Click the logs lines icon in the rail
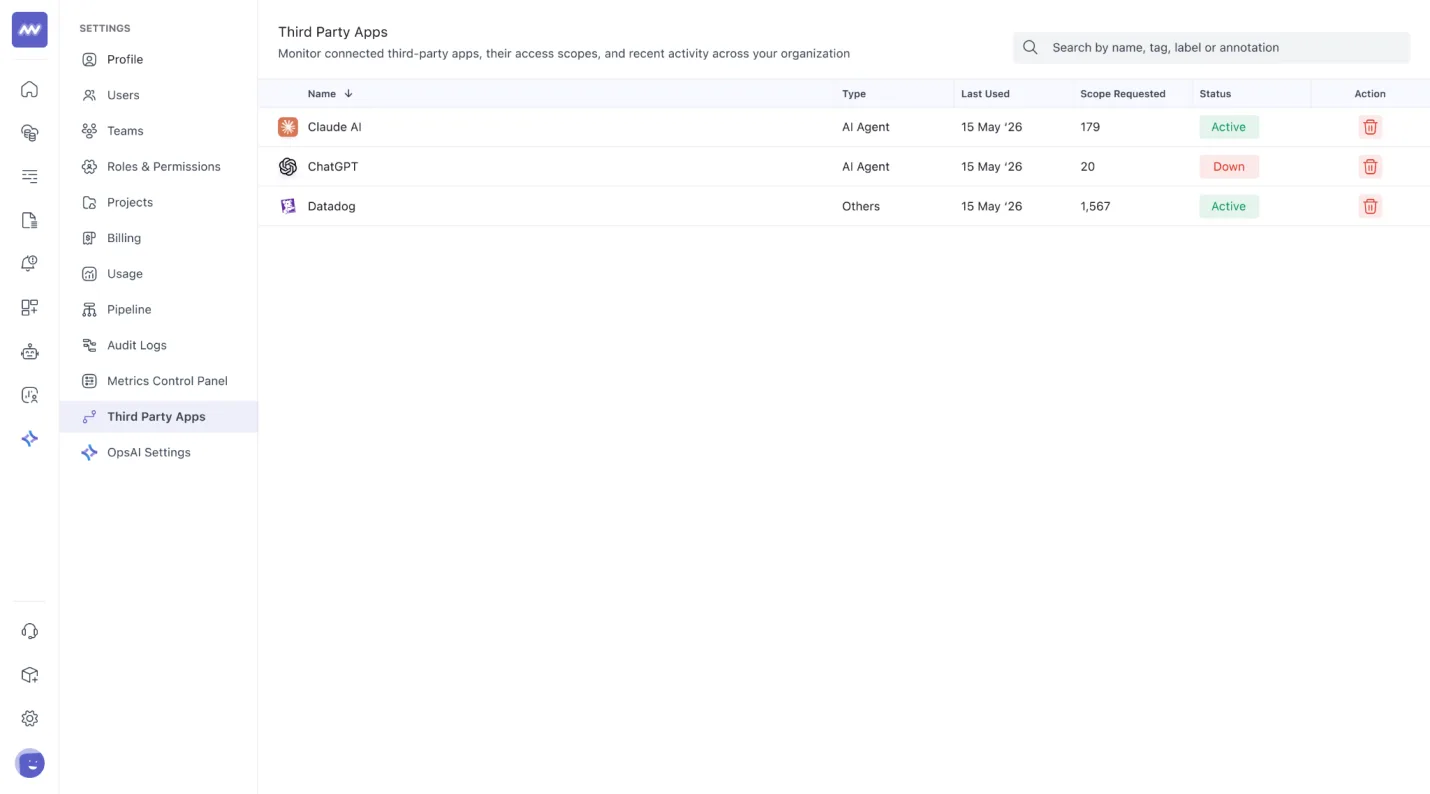This screenshot has width=1430, height=794. pos(29,177)
